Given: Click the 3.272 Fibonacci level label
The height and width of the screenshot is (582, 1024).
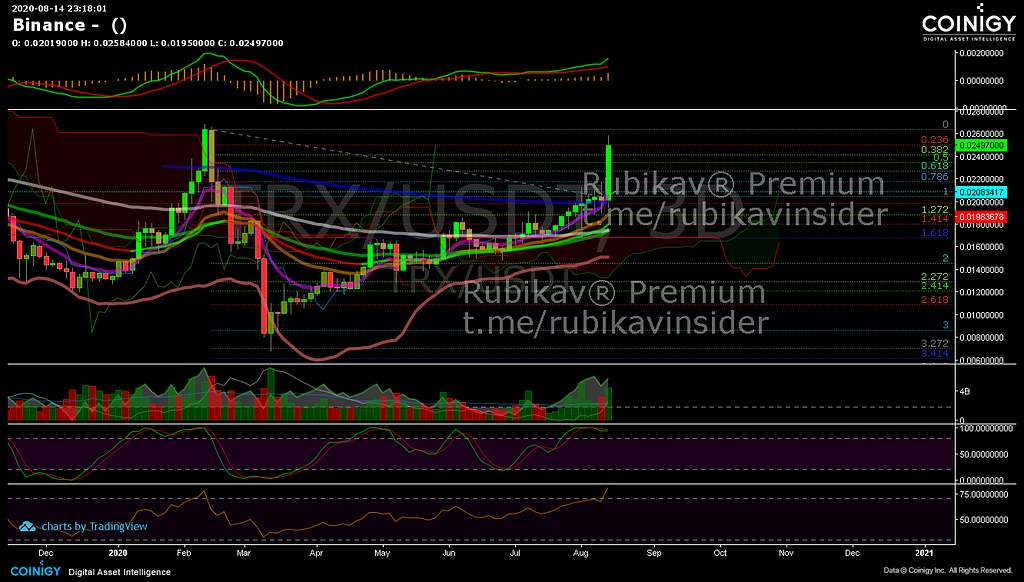Looking at the screenshot, I should [x=935, y=344].
